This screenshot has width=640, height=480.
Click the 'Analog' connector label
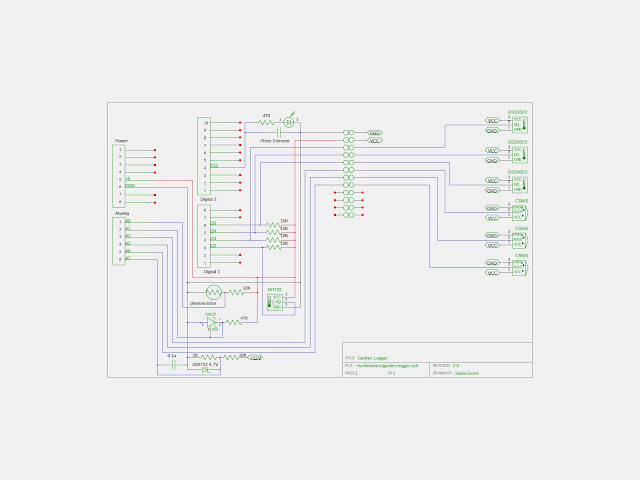(x=122, y=213)
